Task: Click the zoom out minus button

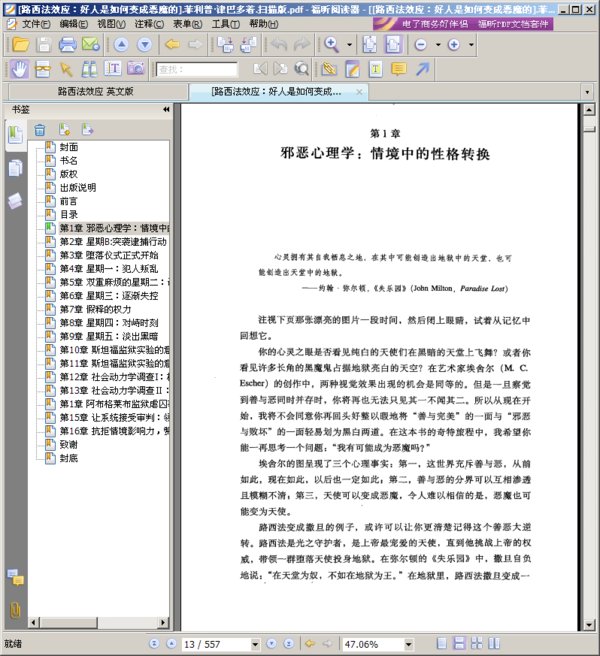Action: click(421, 44)
